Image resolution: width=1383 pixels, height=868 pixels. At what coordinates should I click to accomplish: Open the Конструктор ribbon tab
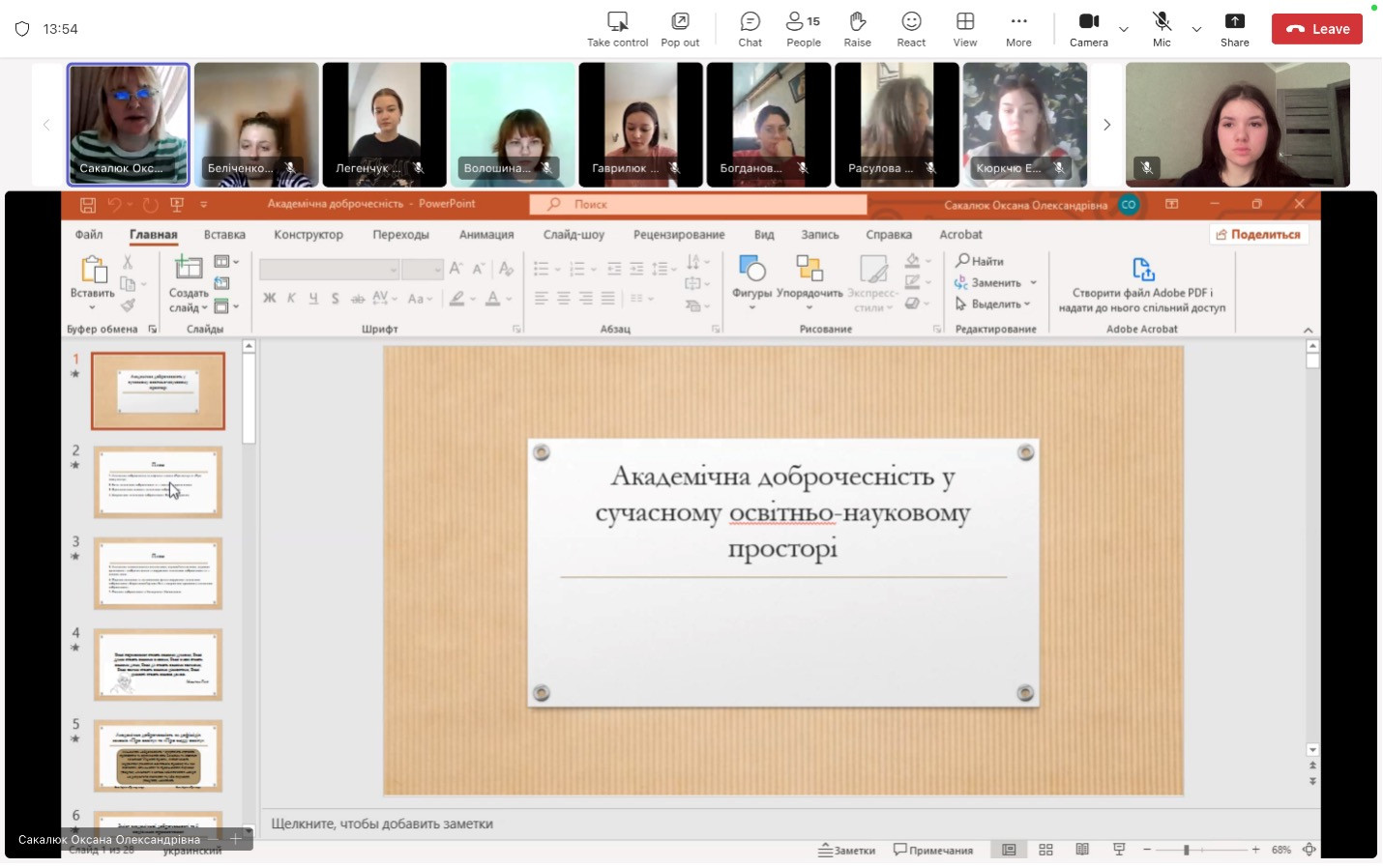click(308, 235)
